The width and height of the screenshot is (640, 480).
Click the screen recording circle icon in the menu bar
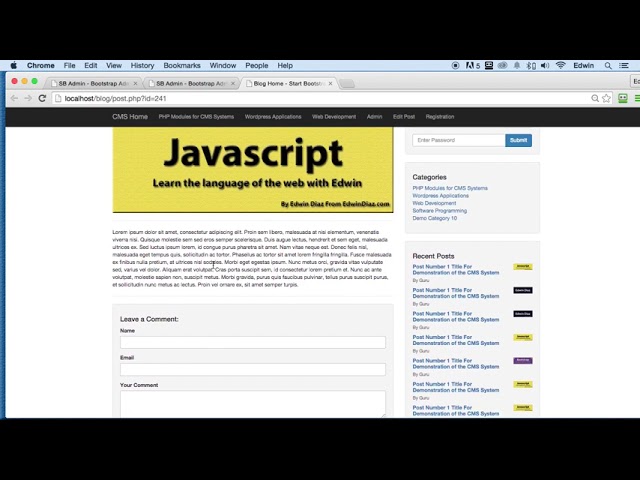[456, 65]
